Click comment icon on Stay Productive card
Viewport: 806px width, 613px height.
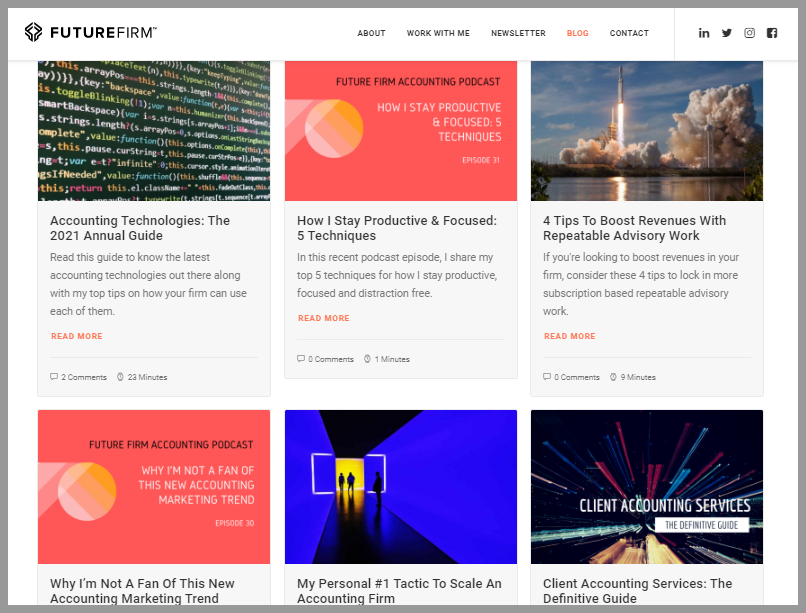tap(301, 359)
